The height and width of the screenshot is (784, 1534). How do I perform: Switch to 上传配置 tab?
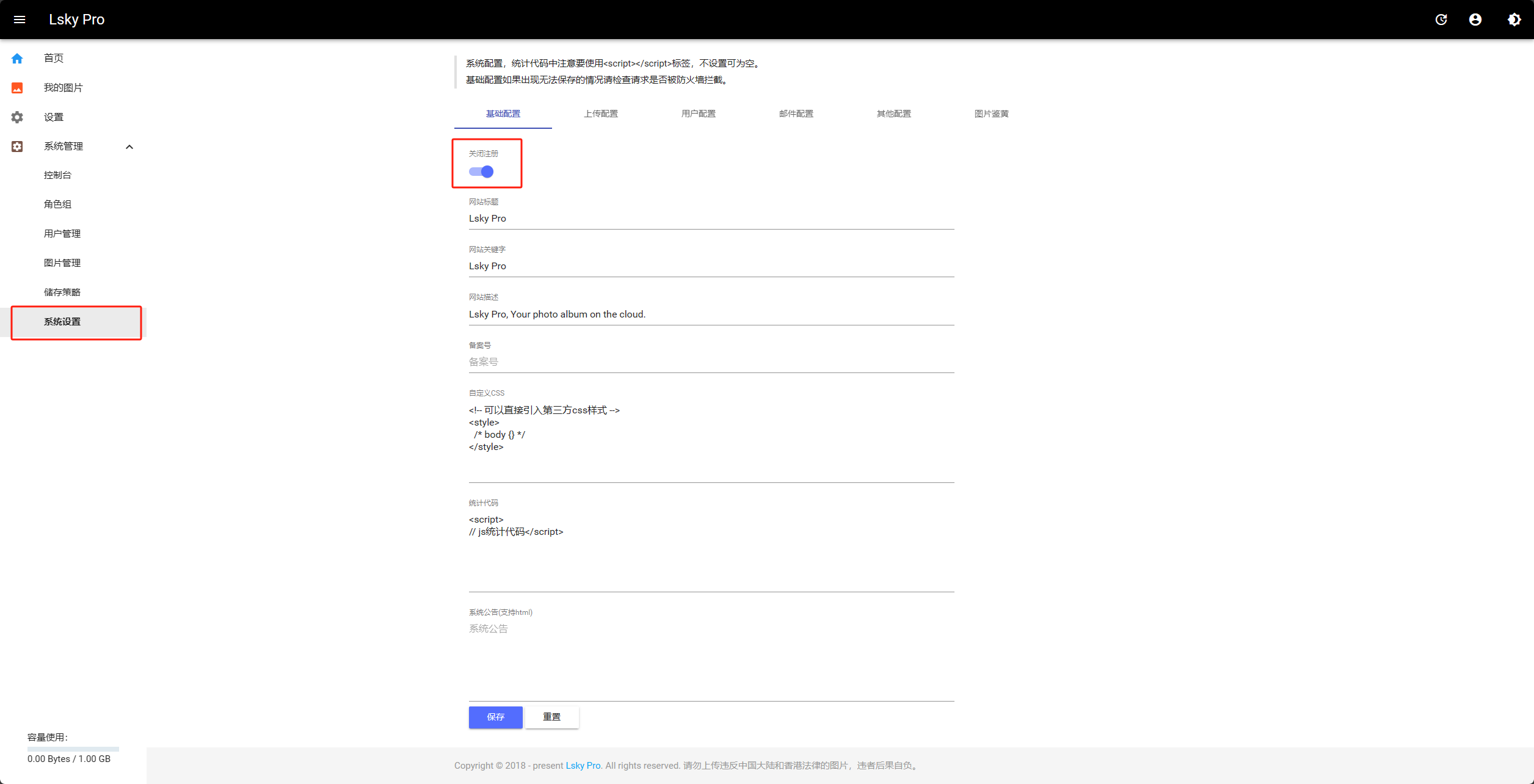(601, 114)
